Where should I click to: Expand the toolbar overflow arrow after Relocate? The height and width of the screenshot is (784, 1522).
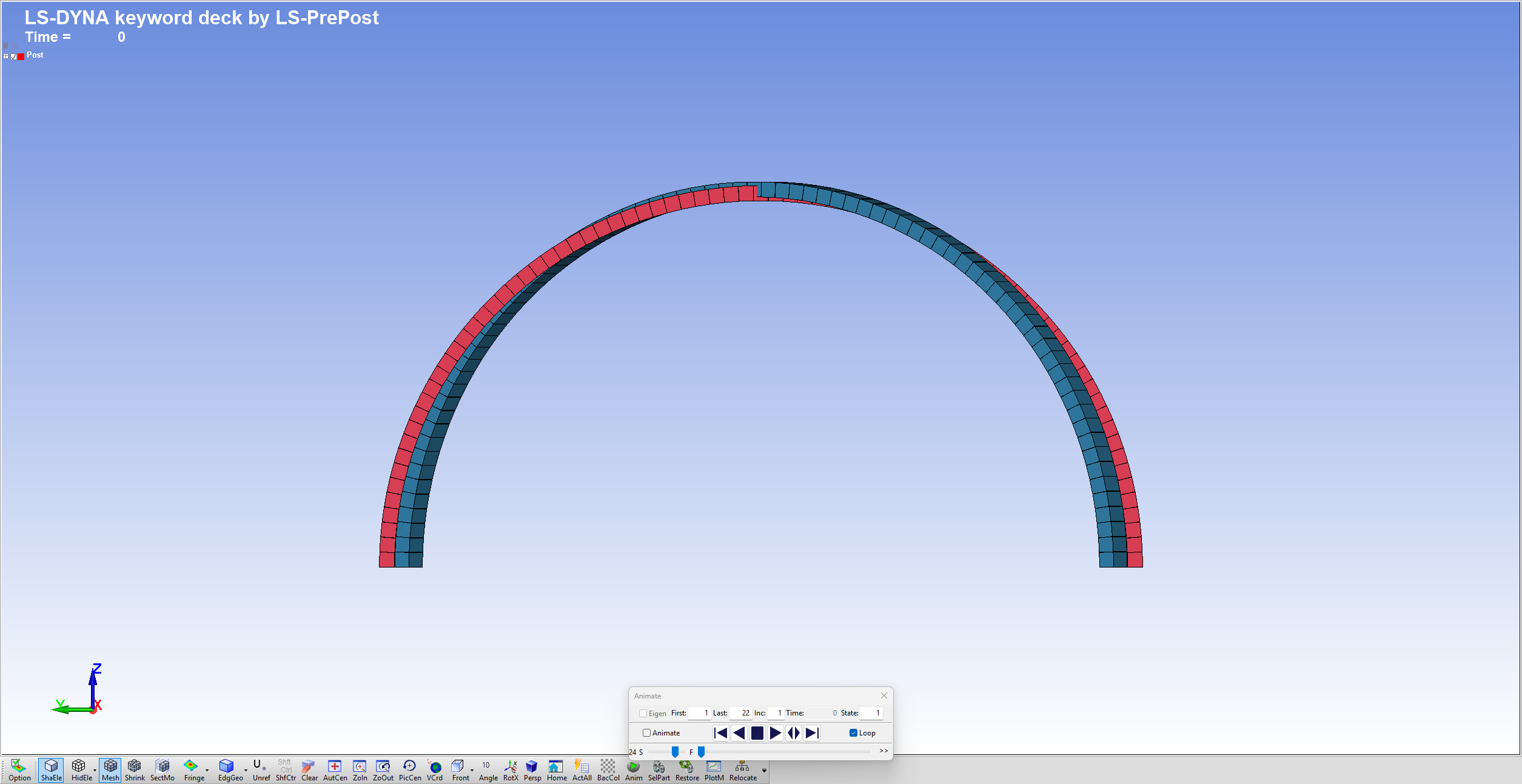pyautogui.click(x=764, y=771)
